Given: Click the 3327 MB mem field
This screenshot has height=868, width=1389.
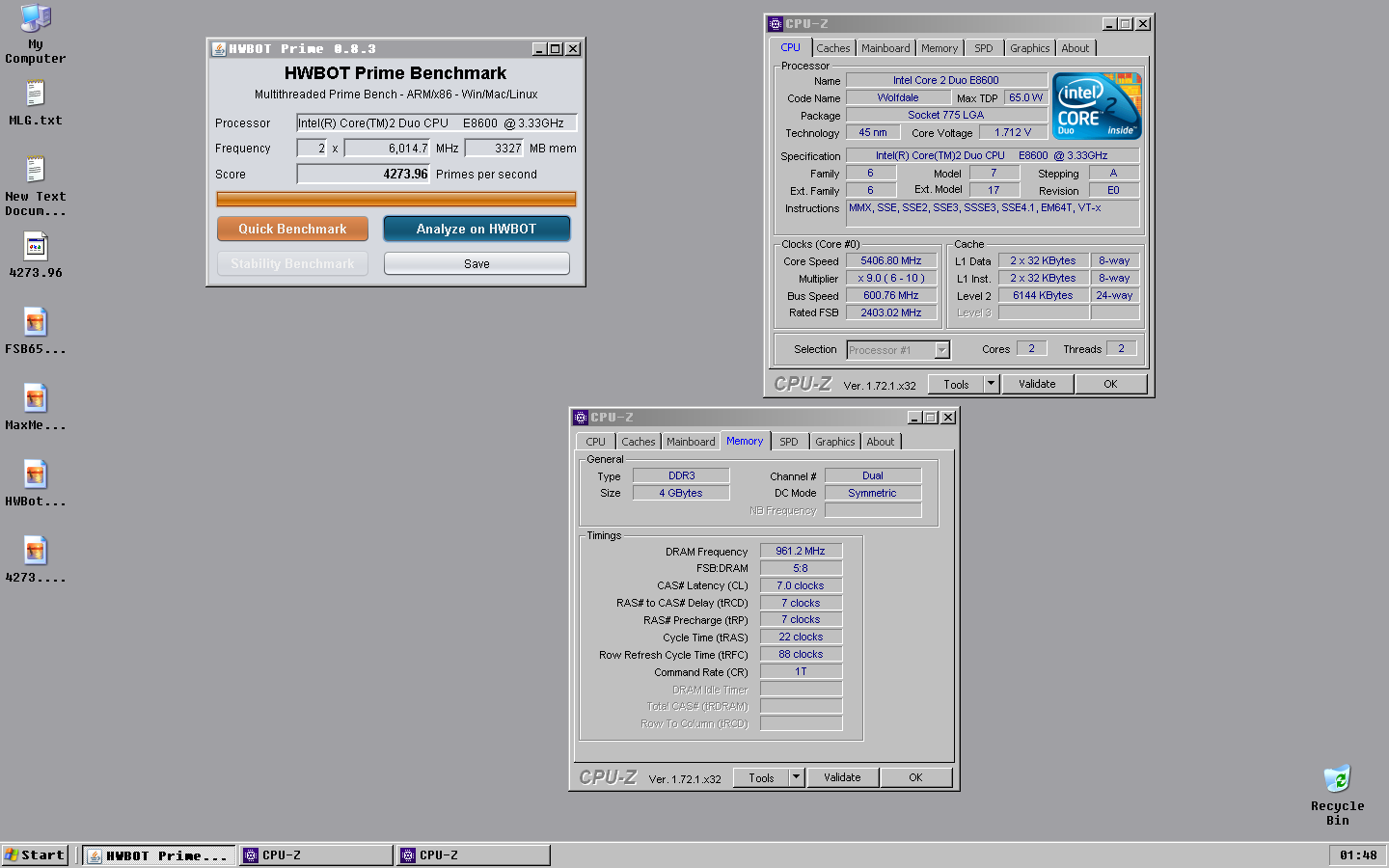Looking at the screenshot, I should tap(494, 148).
